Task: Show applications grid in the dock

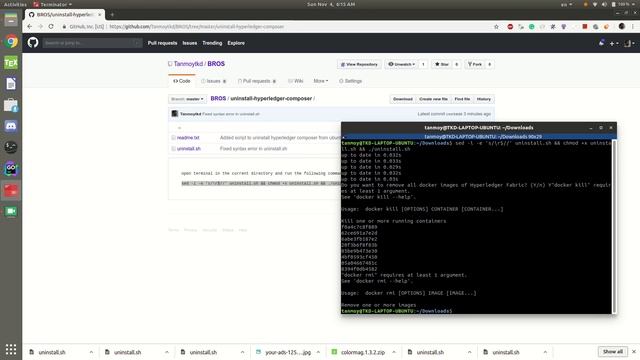Action: point(11,349)
